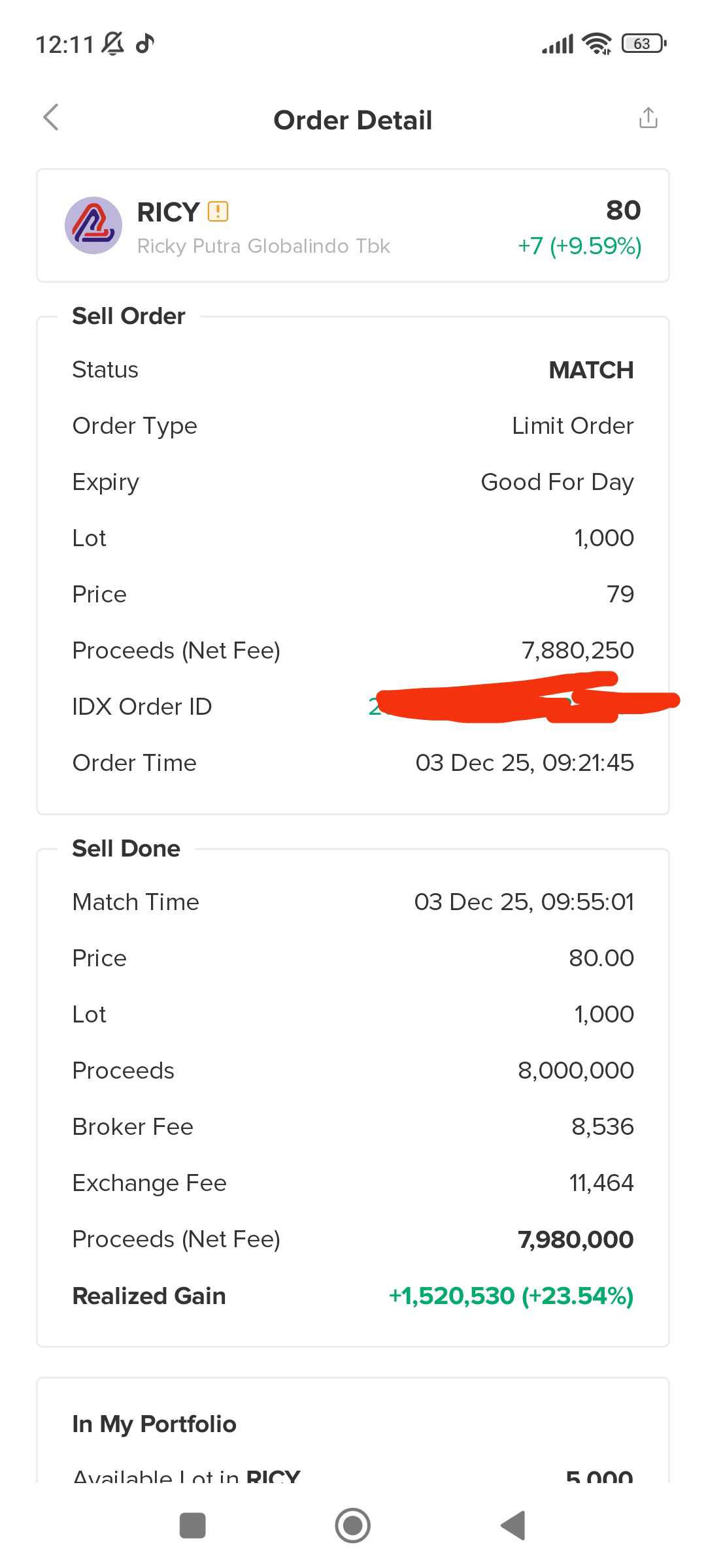This screenshot has height=1568, width=706.
Task: Open the RICY company logo
Action: click(x=93, y=225)
